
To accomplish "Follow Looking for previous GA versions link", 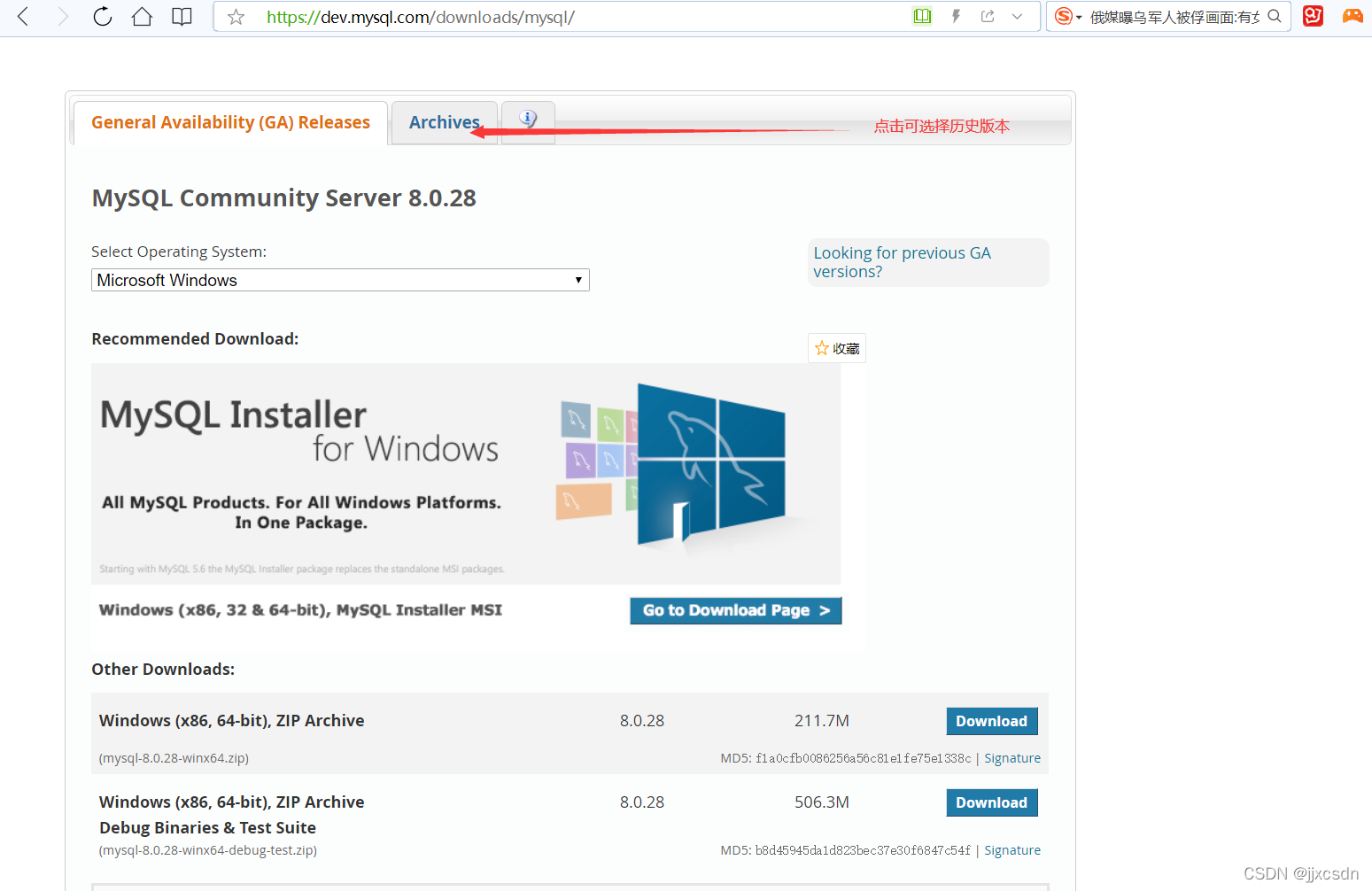I will click(x=902, y=262).
